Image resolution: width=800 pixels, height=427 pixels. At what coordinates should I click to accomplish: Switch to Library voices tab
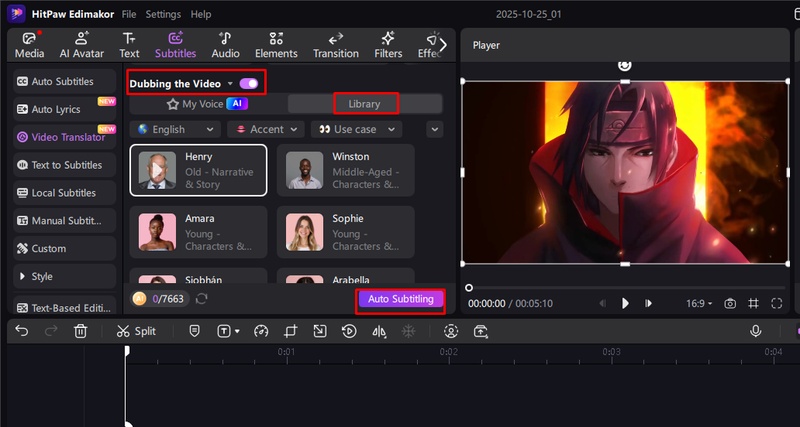pos(364,104)
